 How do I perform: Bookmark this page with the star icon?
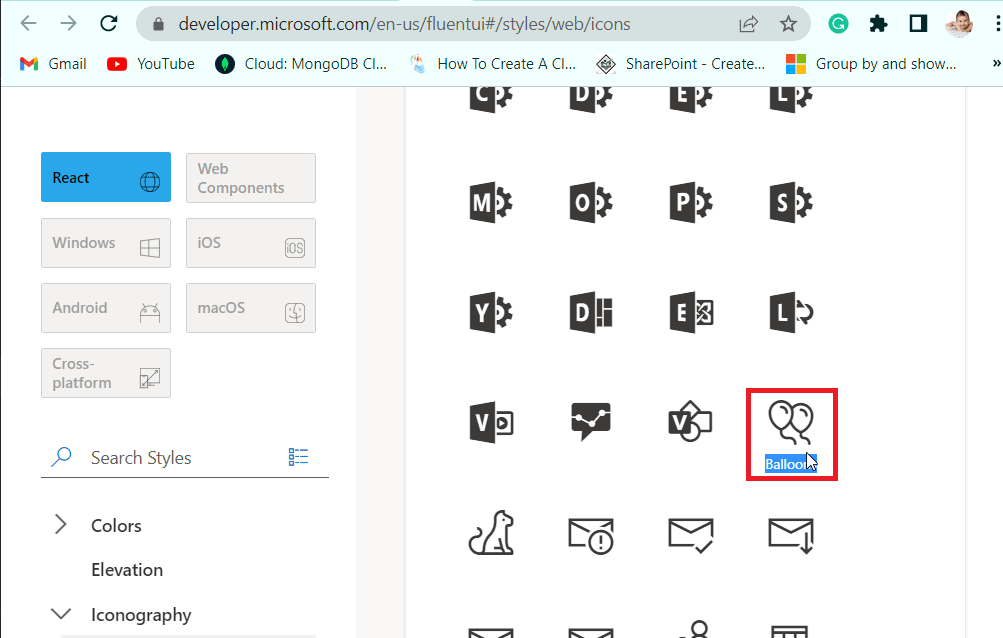point(788,24)
